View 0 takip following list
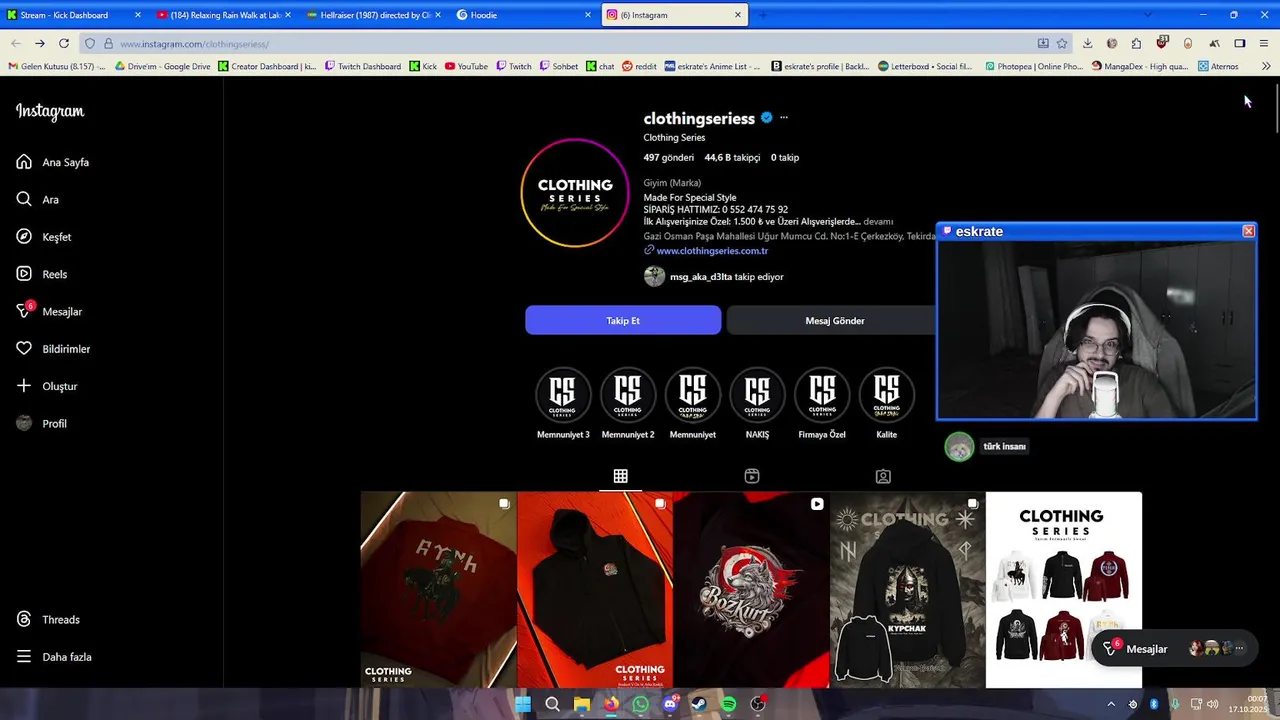 785,158
